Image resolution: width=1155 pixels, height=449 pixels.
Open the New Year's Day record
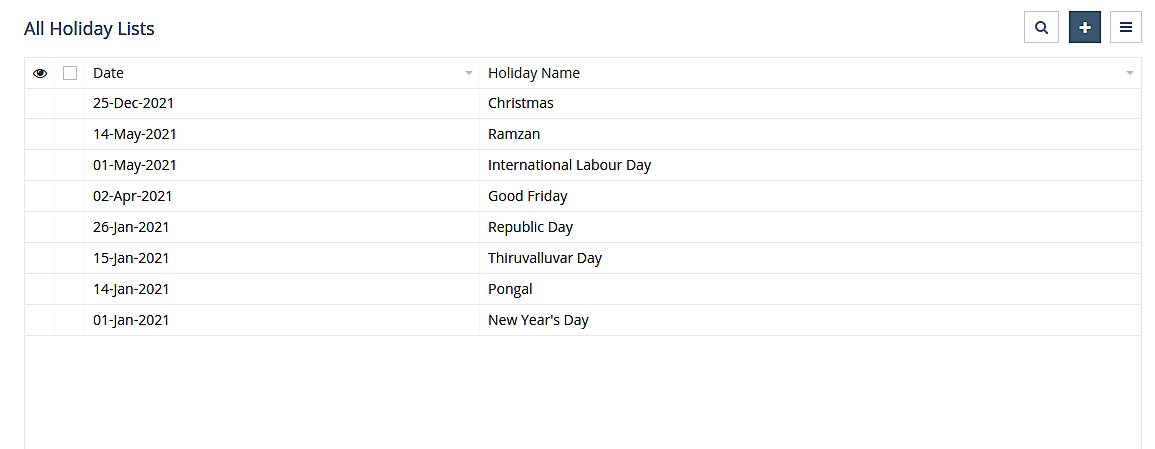[538, 320]
